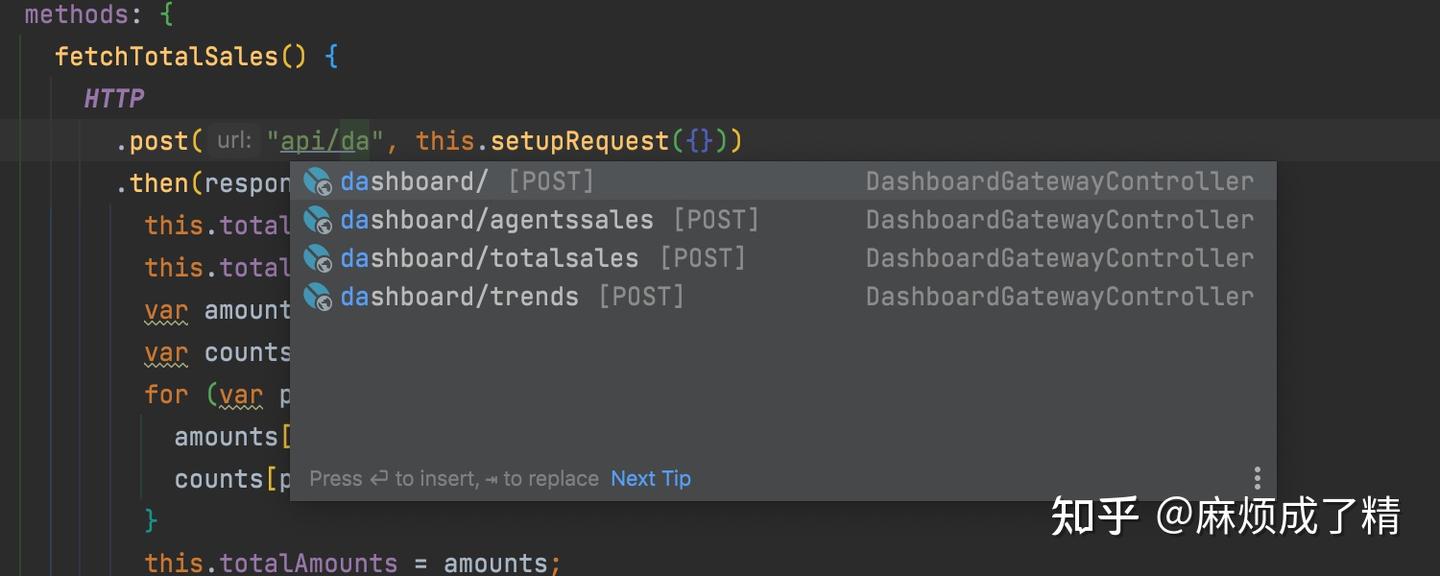Open the completion popup three-dot options menu
The image size is (1440, 576).
coord(1257,478)
